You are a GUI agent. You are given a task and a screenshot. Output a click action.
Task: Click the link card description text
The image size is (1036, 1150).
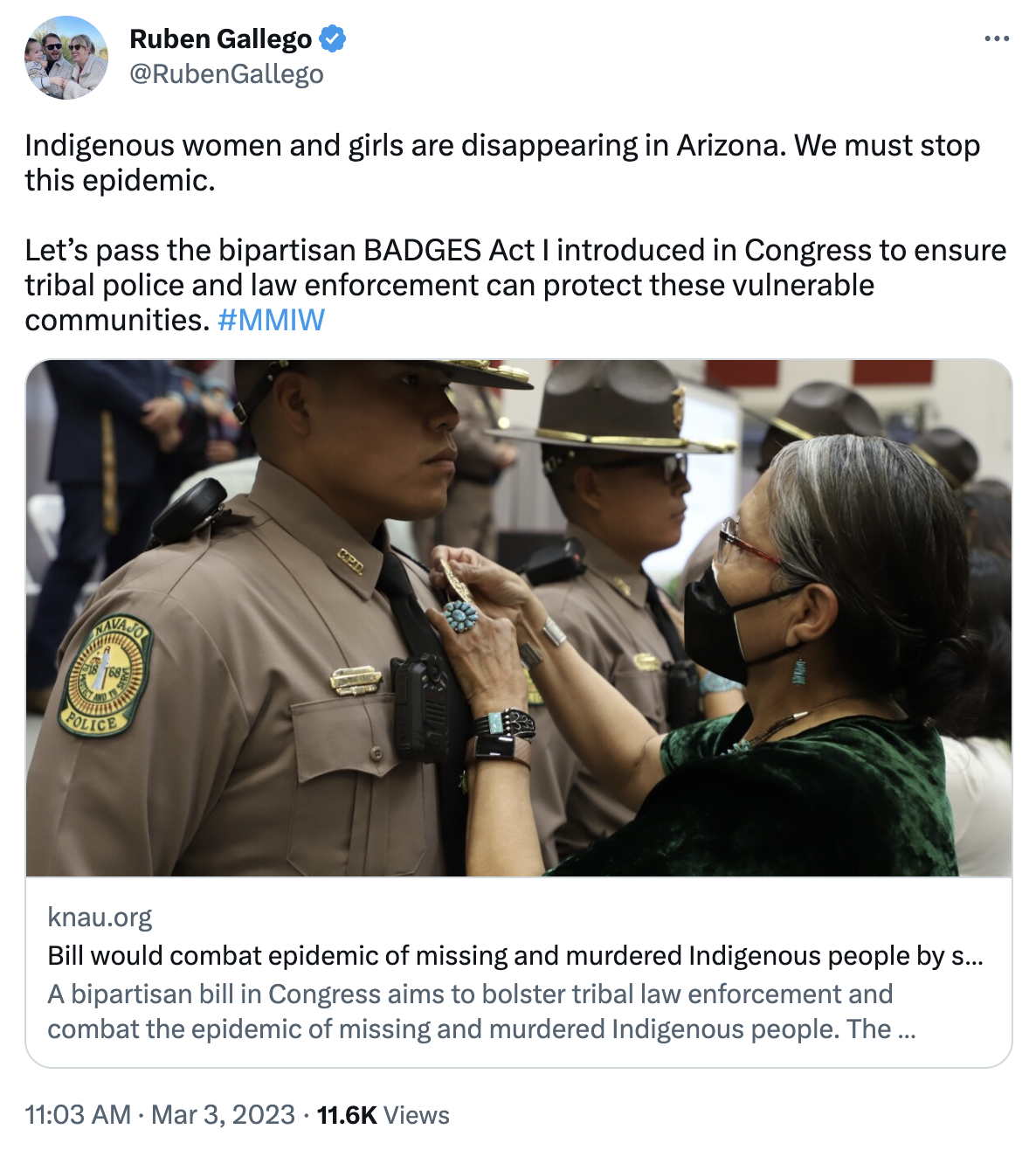click(481, 1011)
